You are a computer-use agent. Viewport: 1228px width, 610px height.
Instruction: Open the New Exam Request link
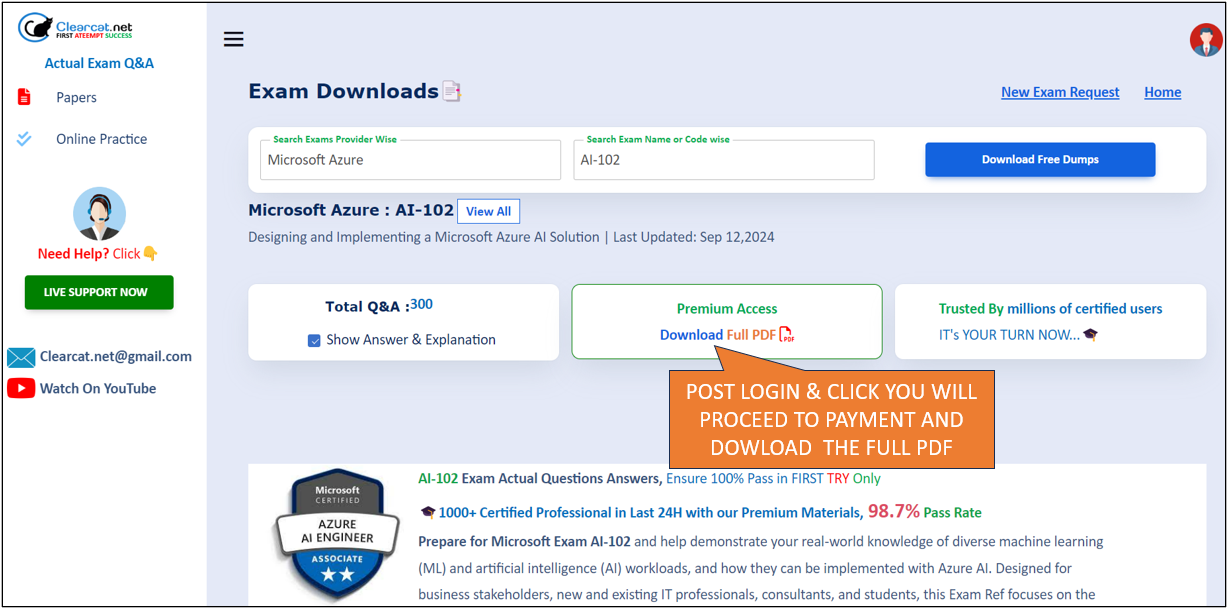[1060, 92]
